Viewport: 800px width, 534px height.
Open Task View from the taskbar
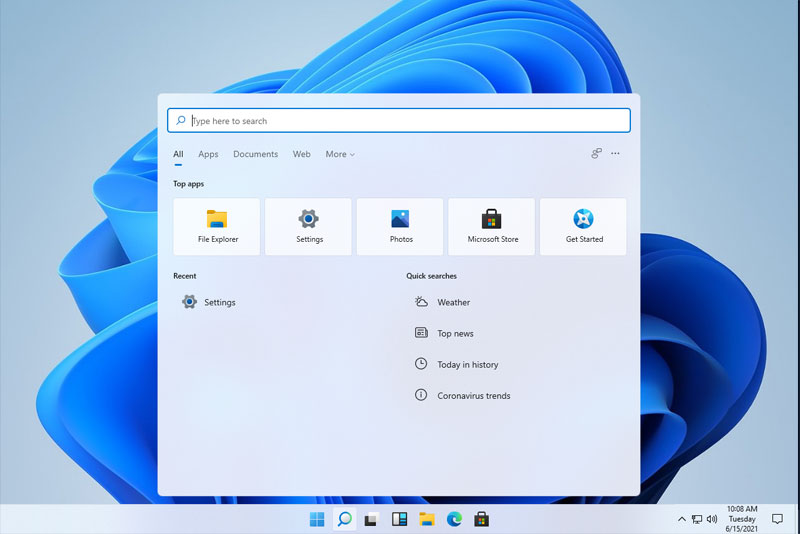pos(371,519)
